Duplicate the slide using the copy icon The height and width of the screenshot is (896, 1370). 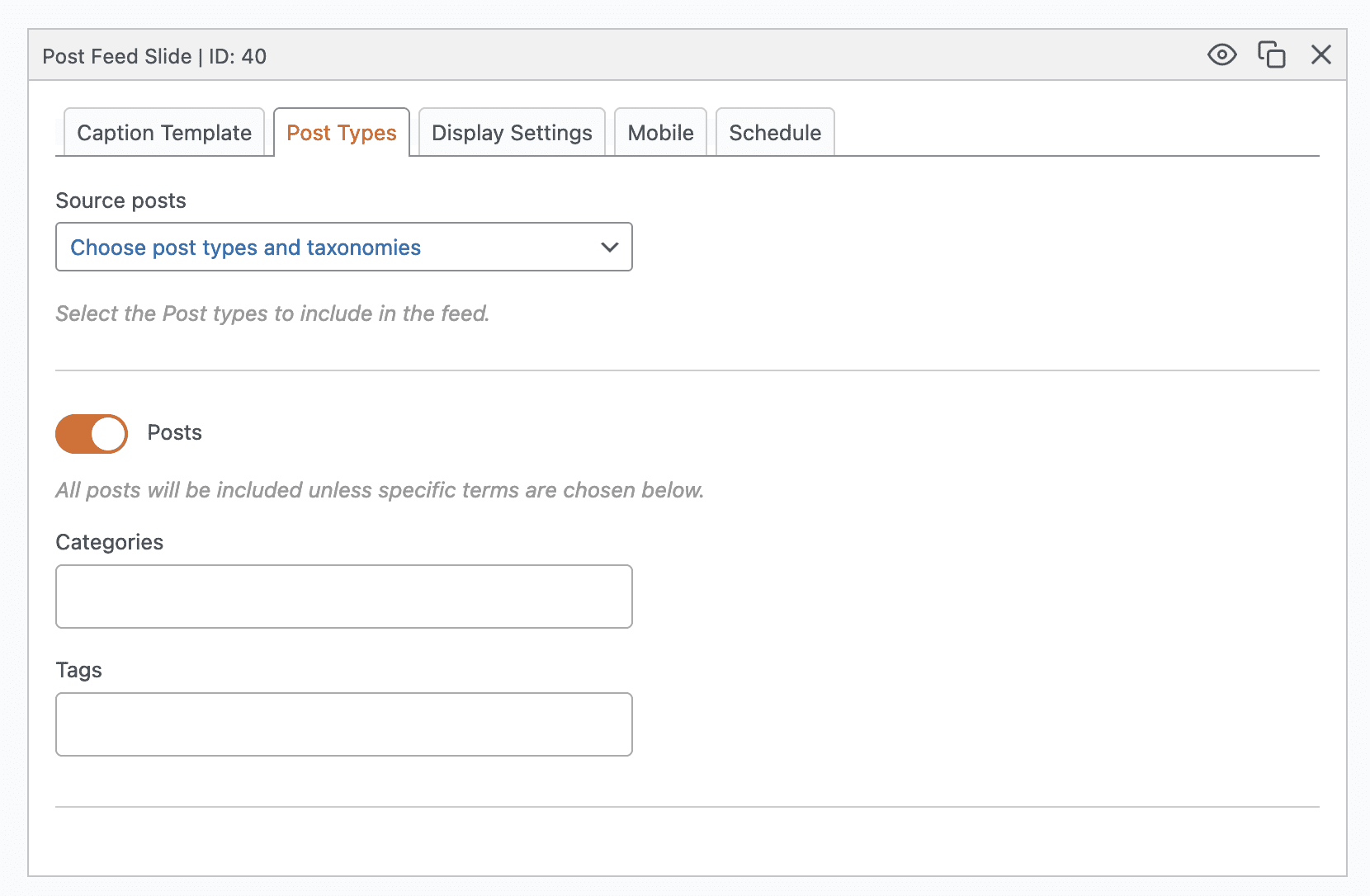(1271, 55)
